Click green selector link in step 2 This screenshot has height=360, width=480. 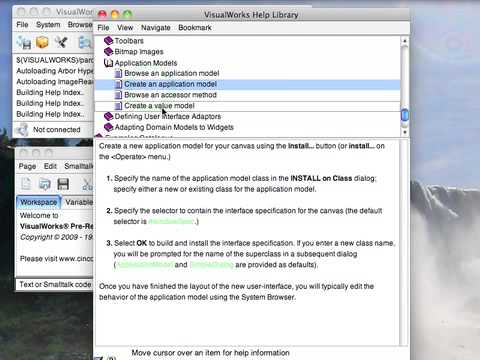[x=171, y=222]
